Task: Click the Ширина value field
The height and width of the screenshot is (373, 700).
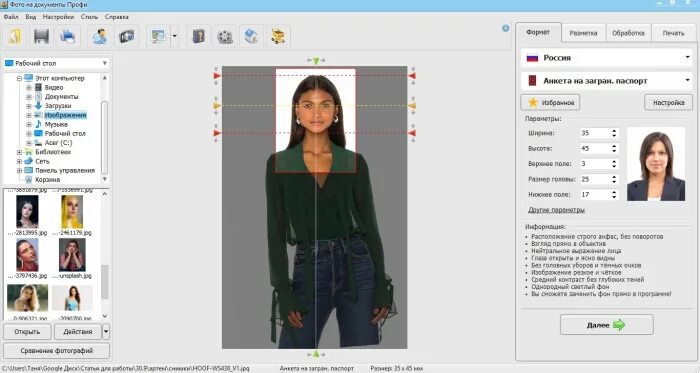Action: click(x=596, y=133)
